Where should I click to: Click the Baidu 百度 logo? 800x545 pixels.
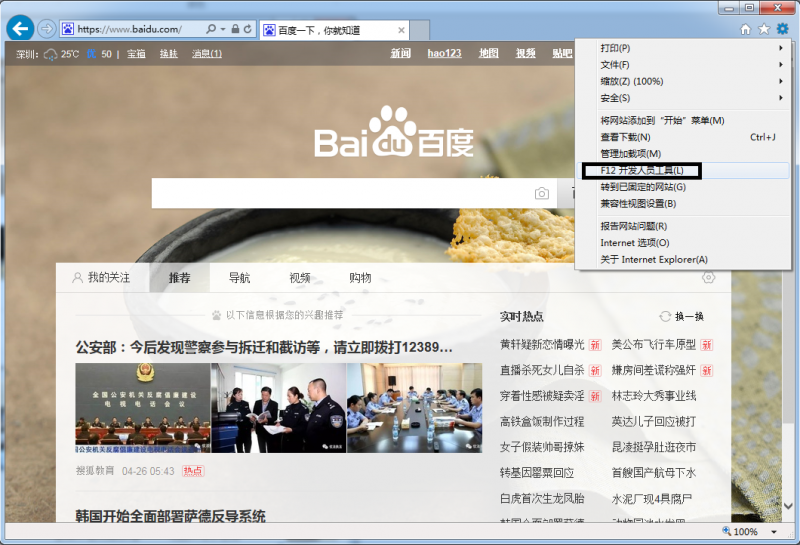pyautogui.click(x=393, y=133)
